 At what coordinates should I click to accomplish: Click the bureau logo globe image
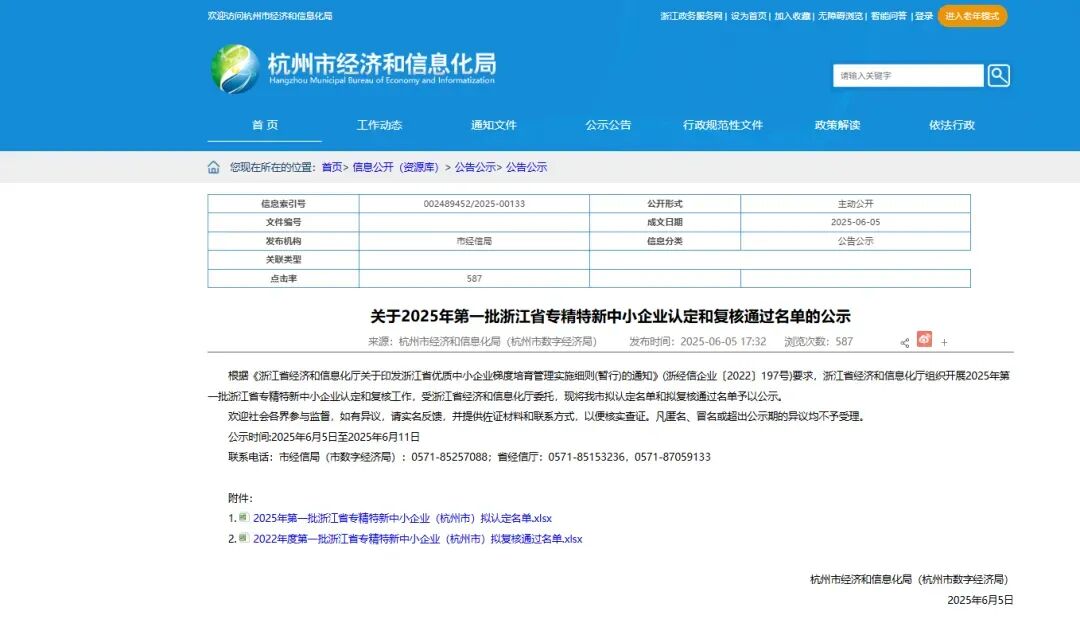pos(236,69)
